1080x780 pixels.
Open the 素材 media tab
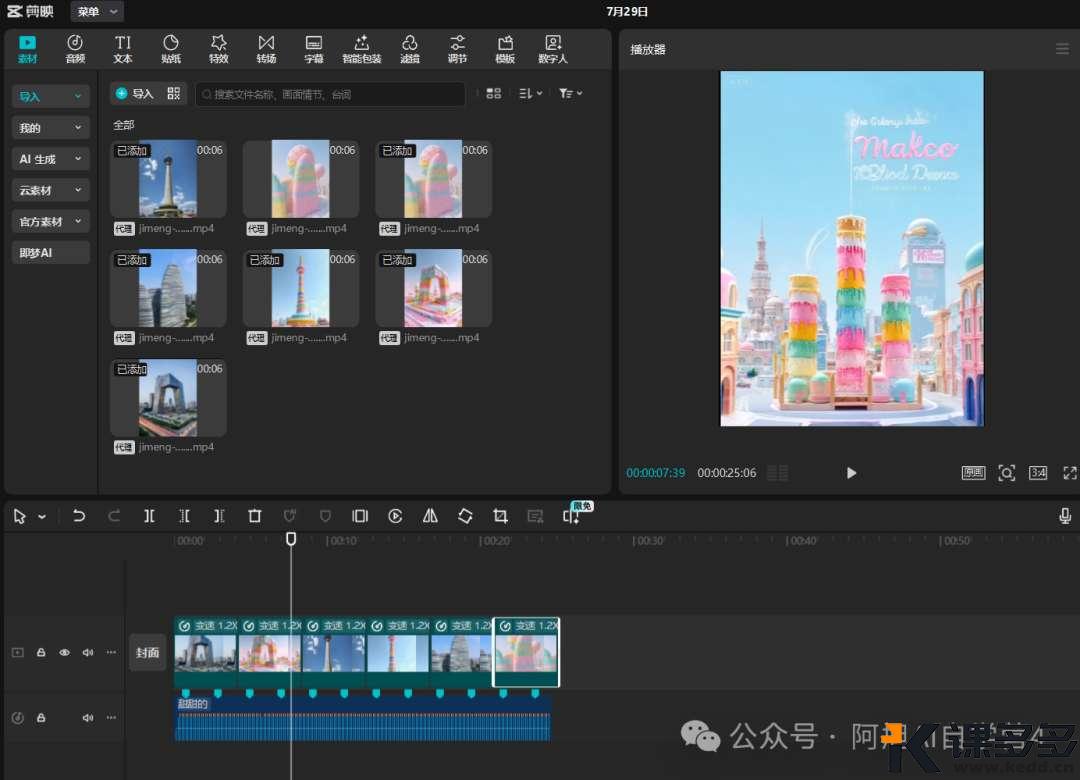pyautogui.click(x=28, y=49)
